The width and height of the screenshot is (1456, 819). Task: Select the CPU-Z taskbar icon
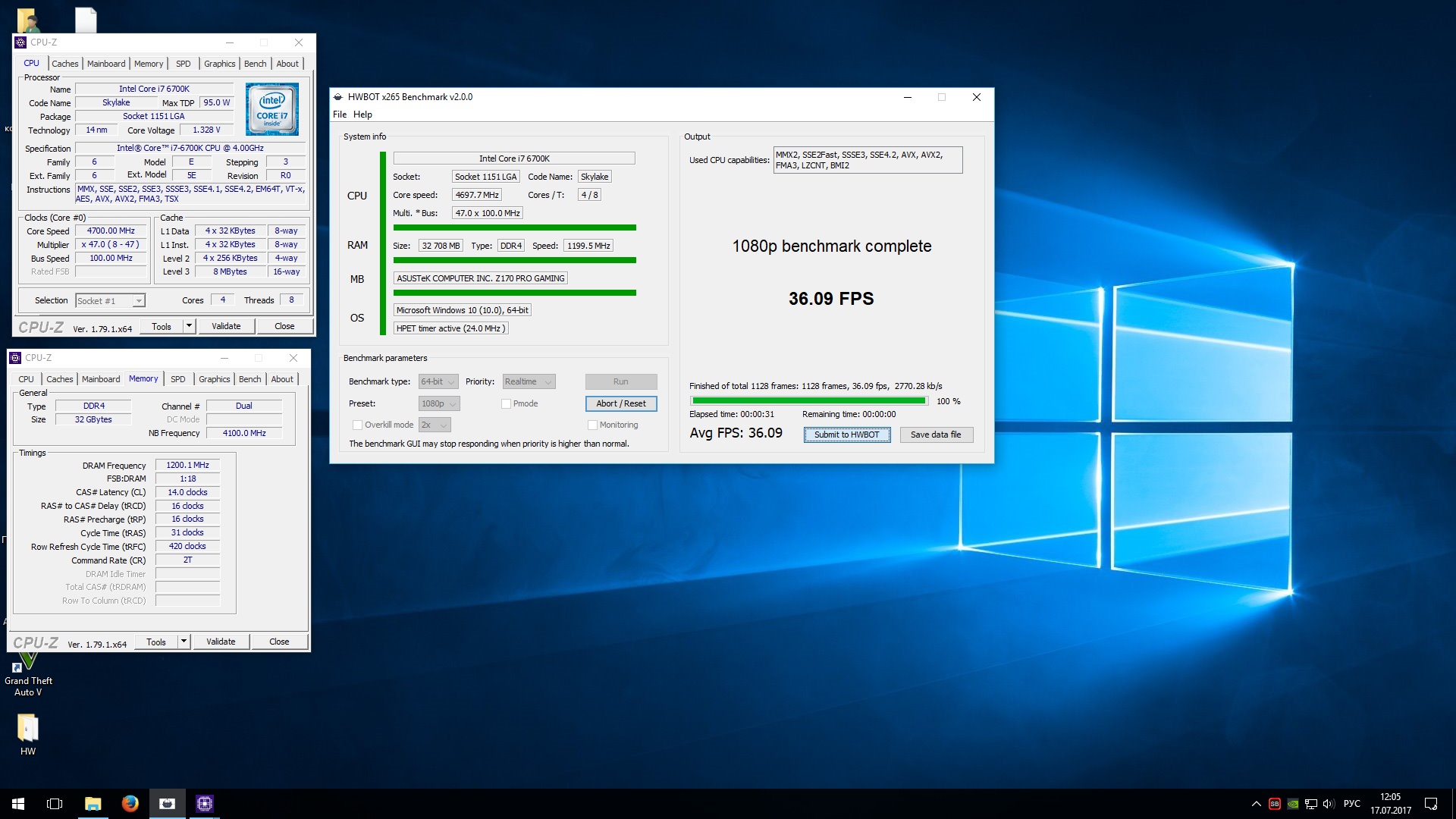coord(205,804)
